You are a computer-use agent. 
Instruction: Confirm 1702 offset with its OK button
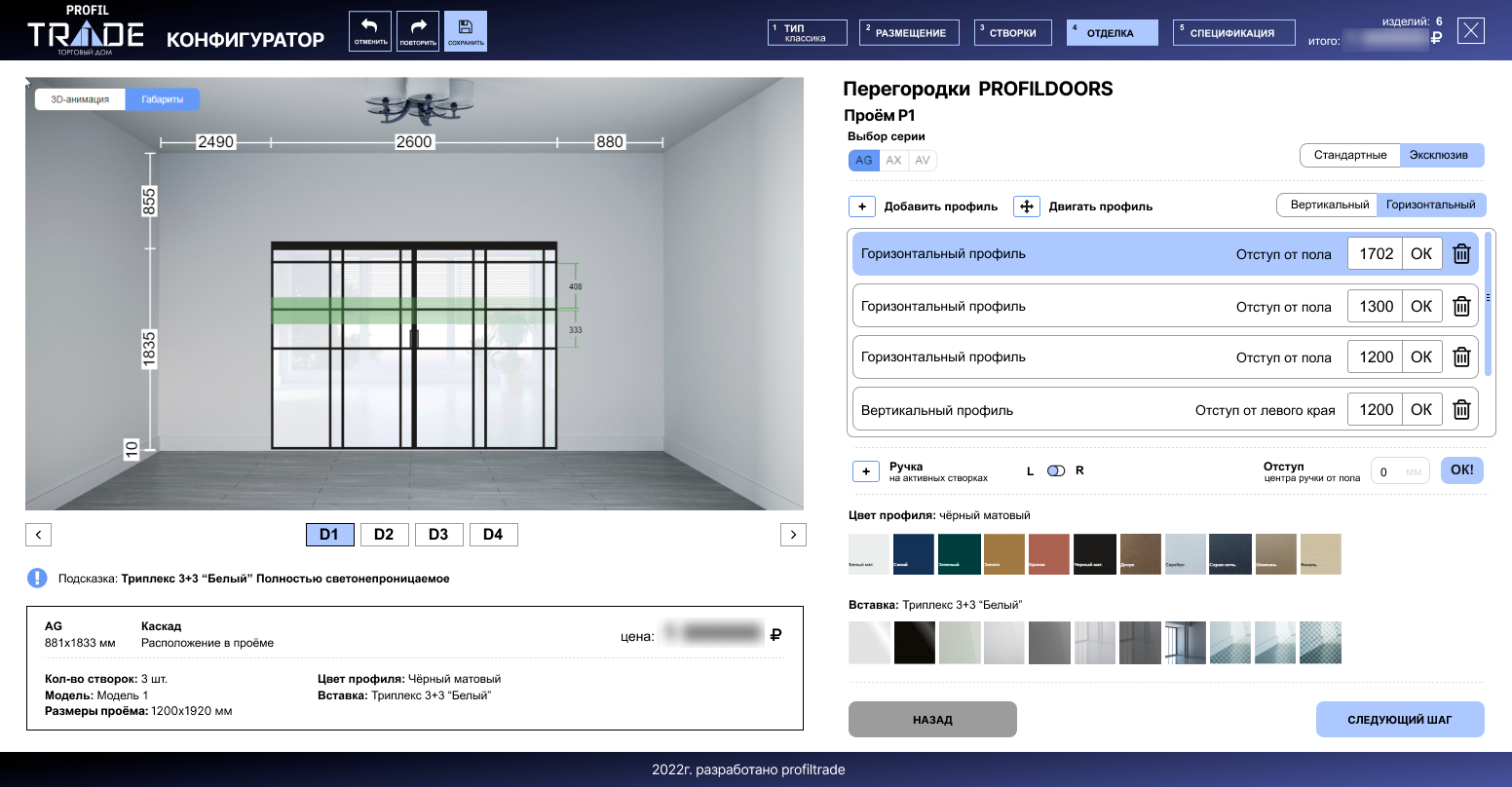tap(1421, 254)
